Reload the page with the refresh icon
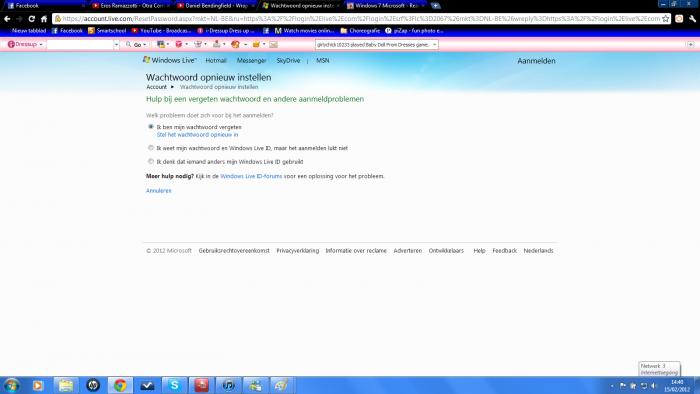The image size is (700, 394). (31, 19)
